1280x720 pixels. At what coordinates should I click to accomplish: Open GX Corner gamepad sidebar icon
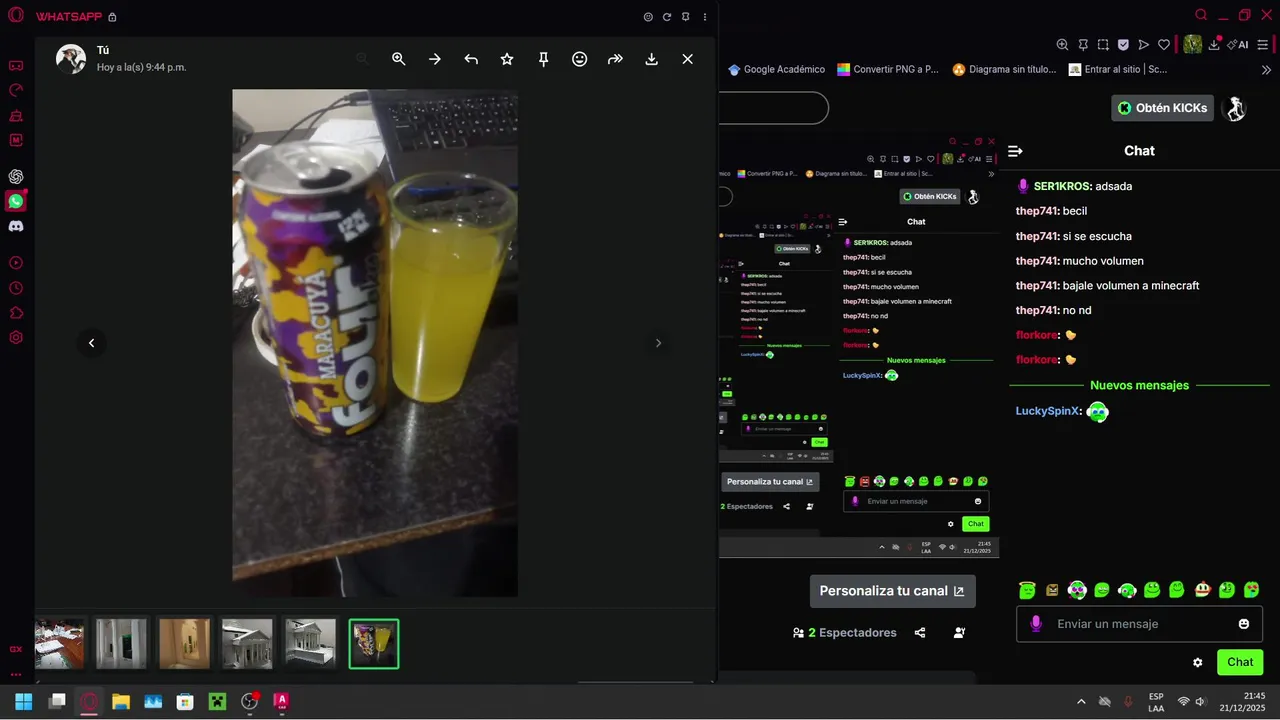click(16, 66)
